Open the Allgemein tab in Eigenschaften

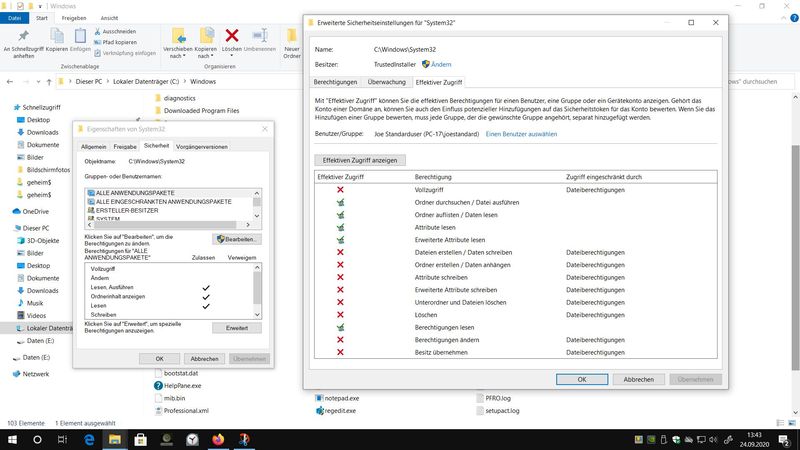[93, 146]
